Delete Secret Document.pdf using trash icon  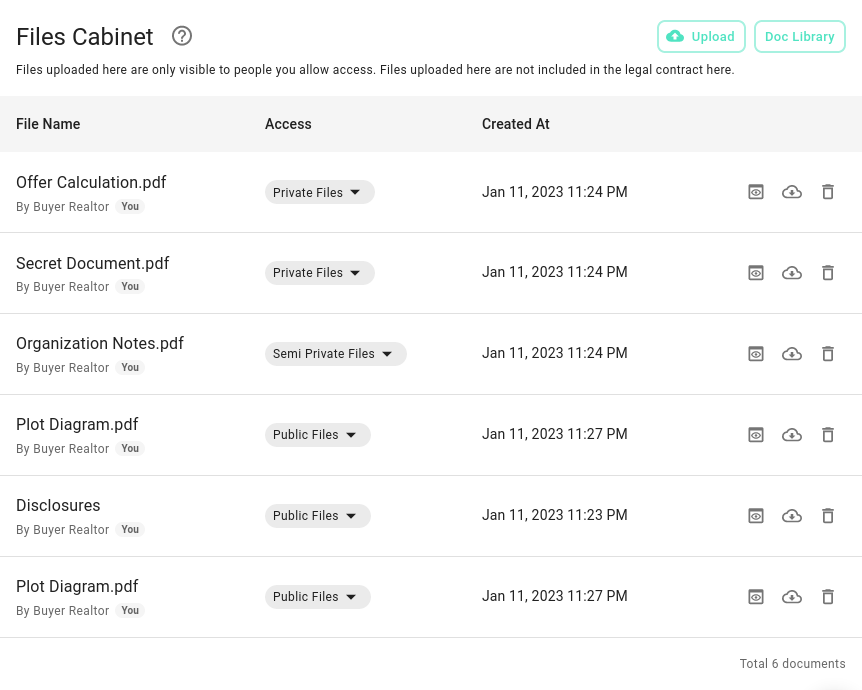click(x=828, y=272)
